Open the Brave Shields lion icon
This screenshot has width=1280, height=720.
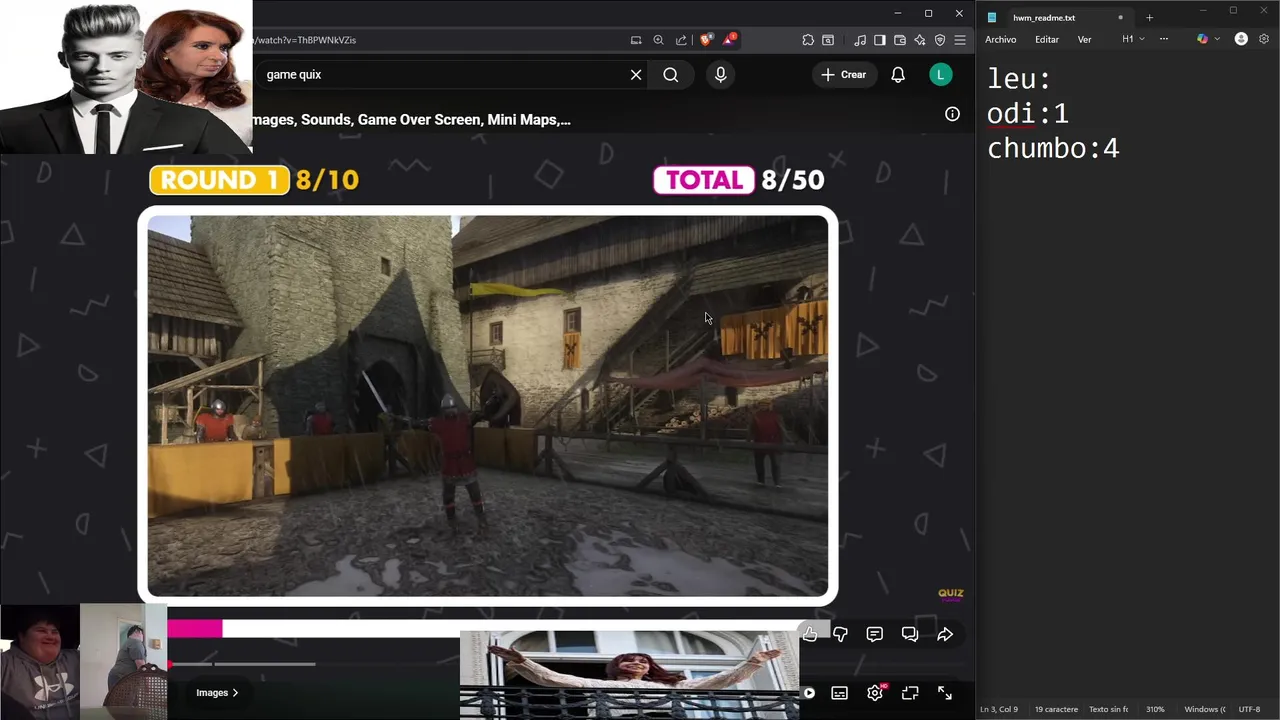[x=706, y=40]
